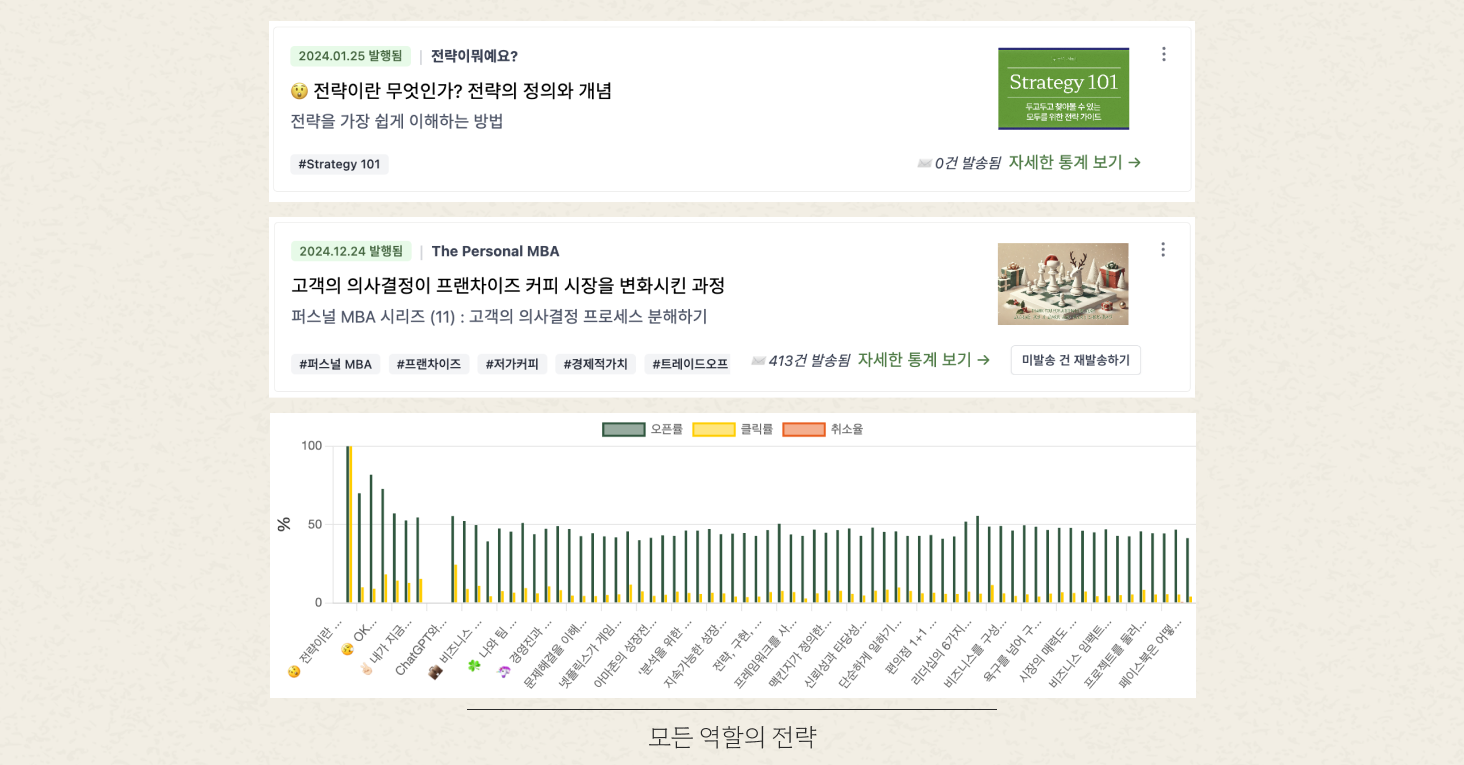Click the OK-hand emoji below the 내가 지금 label

pyautogui.click(x=367, y=670)
